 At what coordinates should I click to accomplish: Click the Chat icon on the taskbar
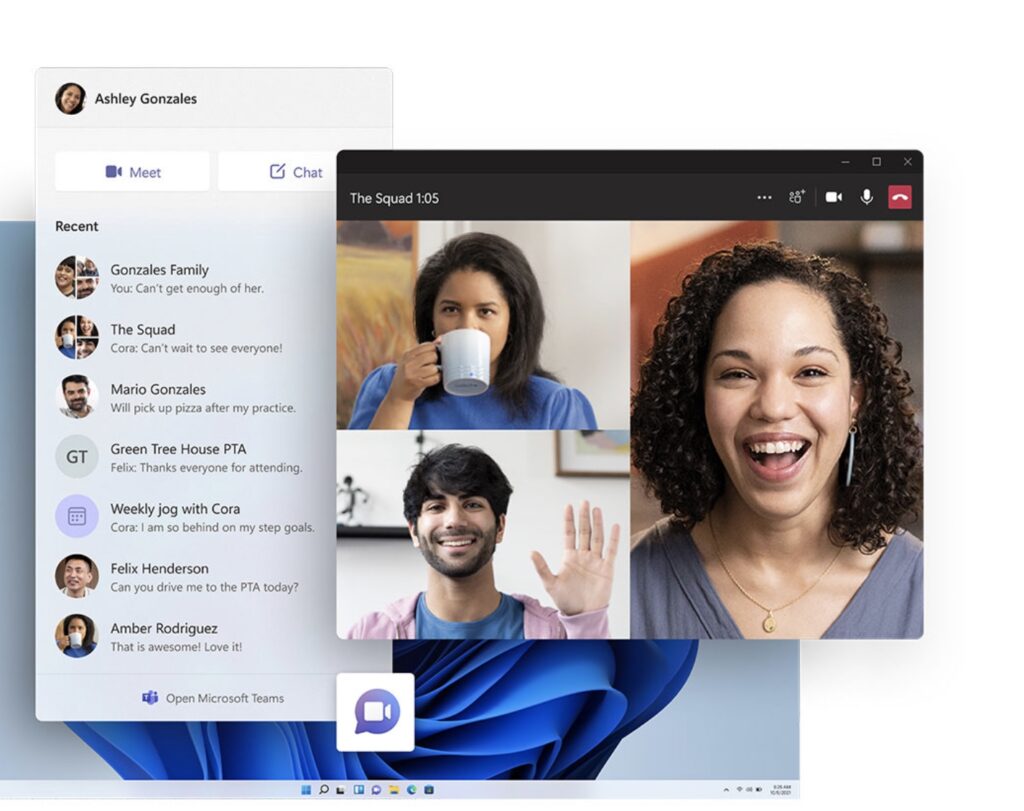coord(376,790)
